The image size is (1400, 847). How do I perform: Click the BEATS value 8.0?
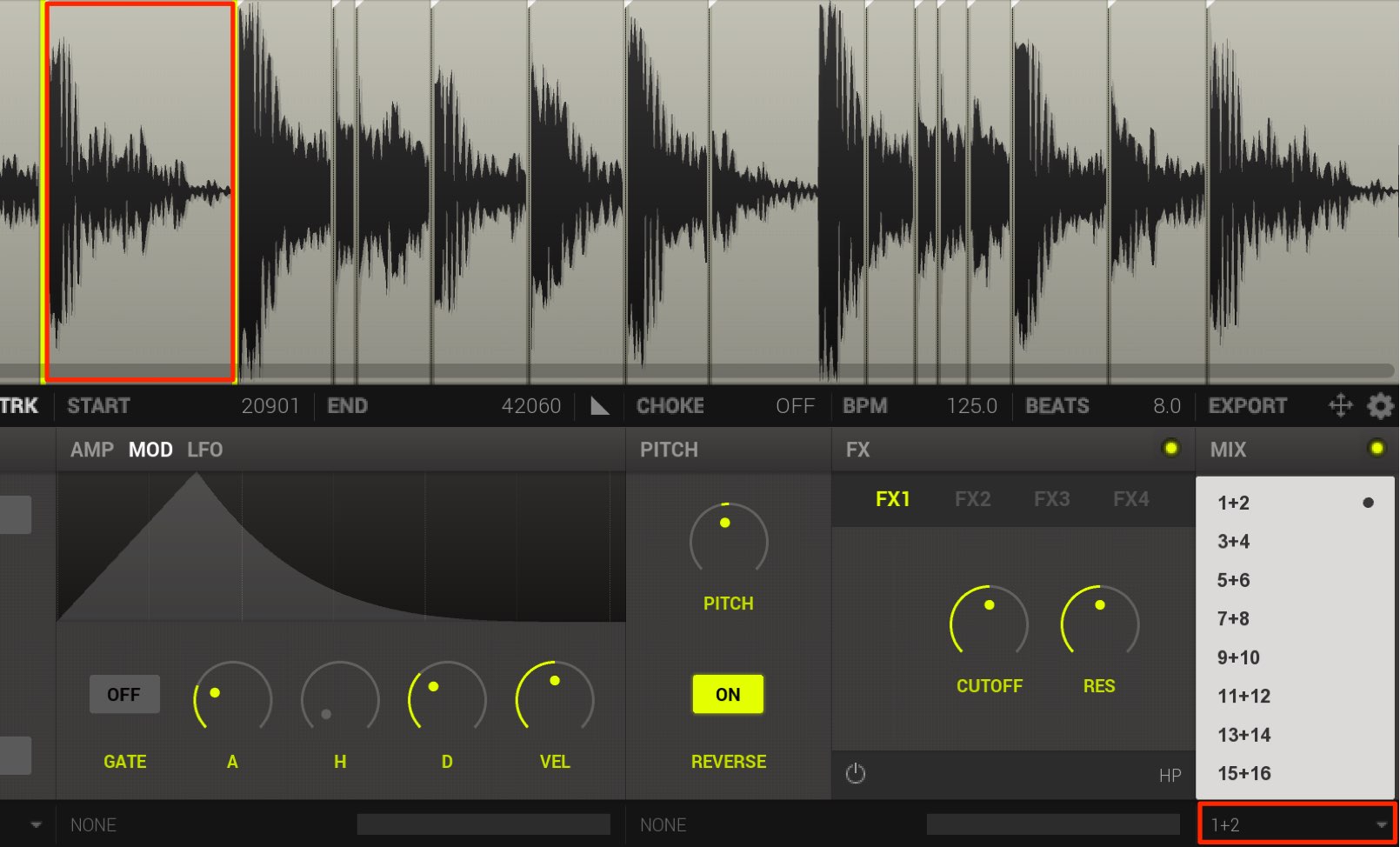(1167, 406)
